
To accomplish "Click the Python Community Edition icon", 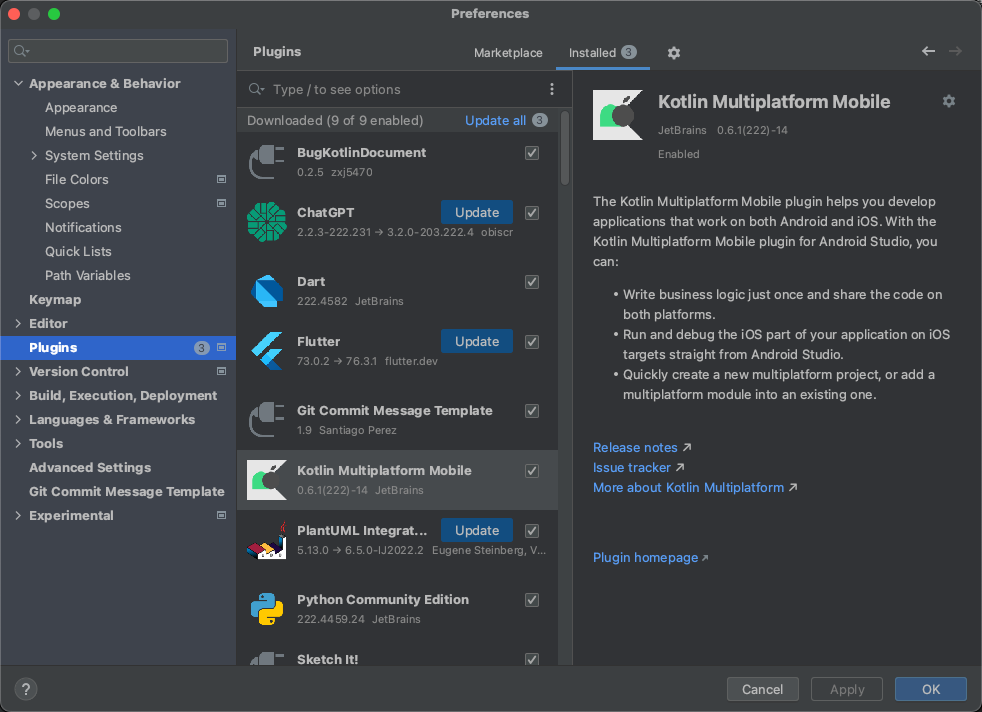I will pyautogui.click(x=267, y=609).
